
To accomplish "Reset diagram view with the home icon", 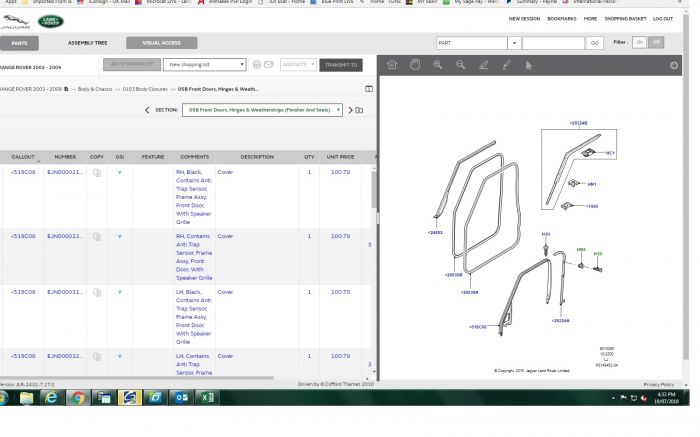I will [x=392, y=65].
